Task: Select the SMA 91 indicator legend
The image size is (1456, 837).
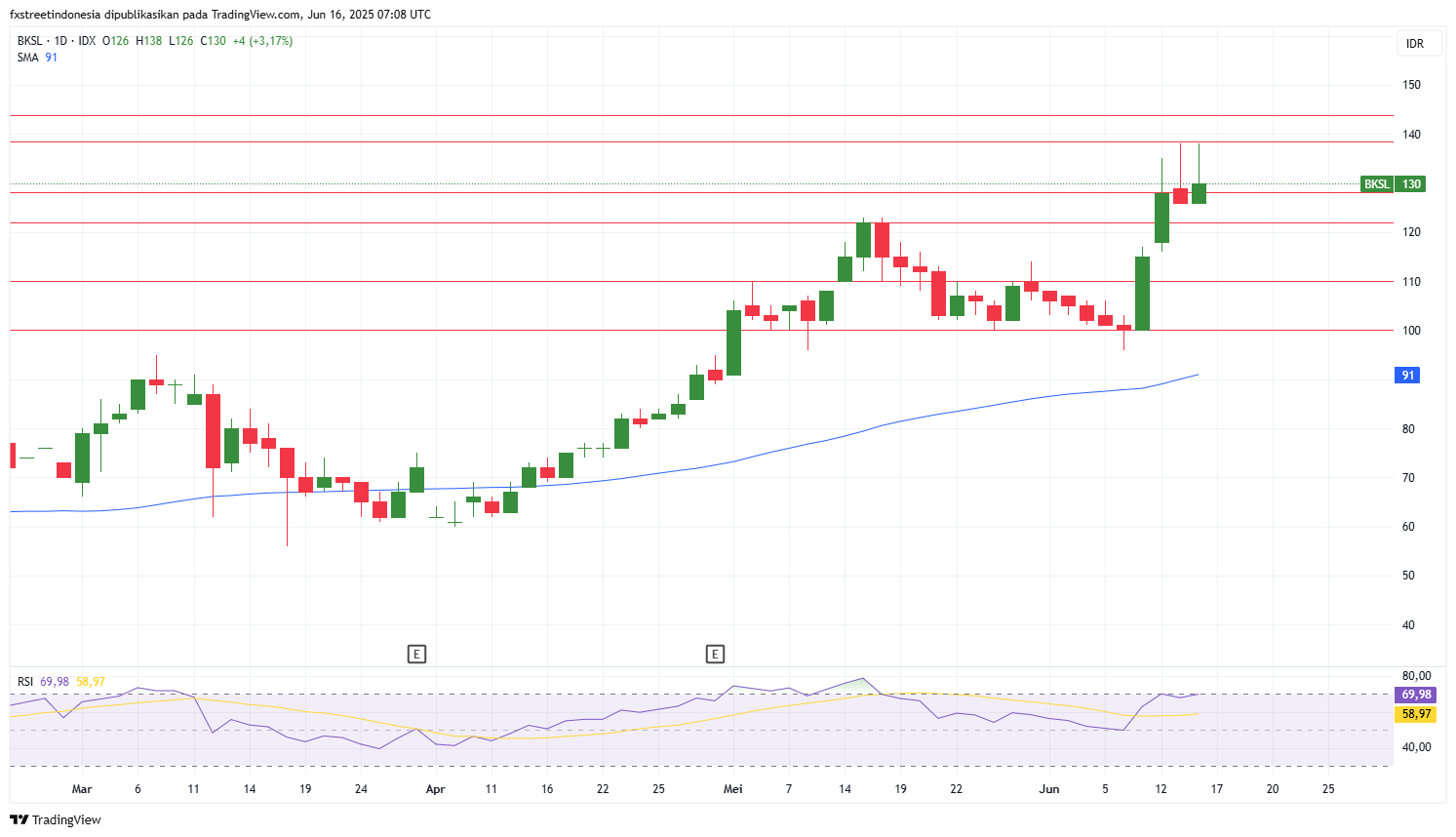Action: tap(37, 58)
